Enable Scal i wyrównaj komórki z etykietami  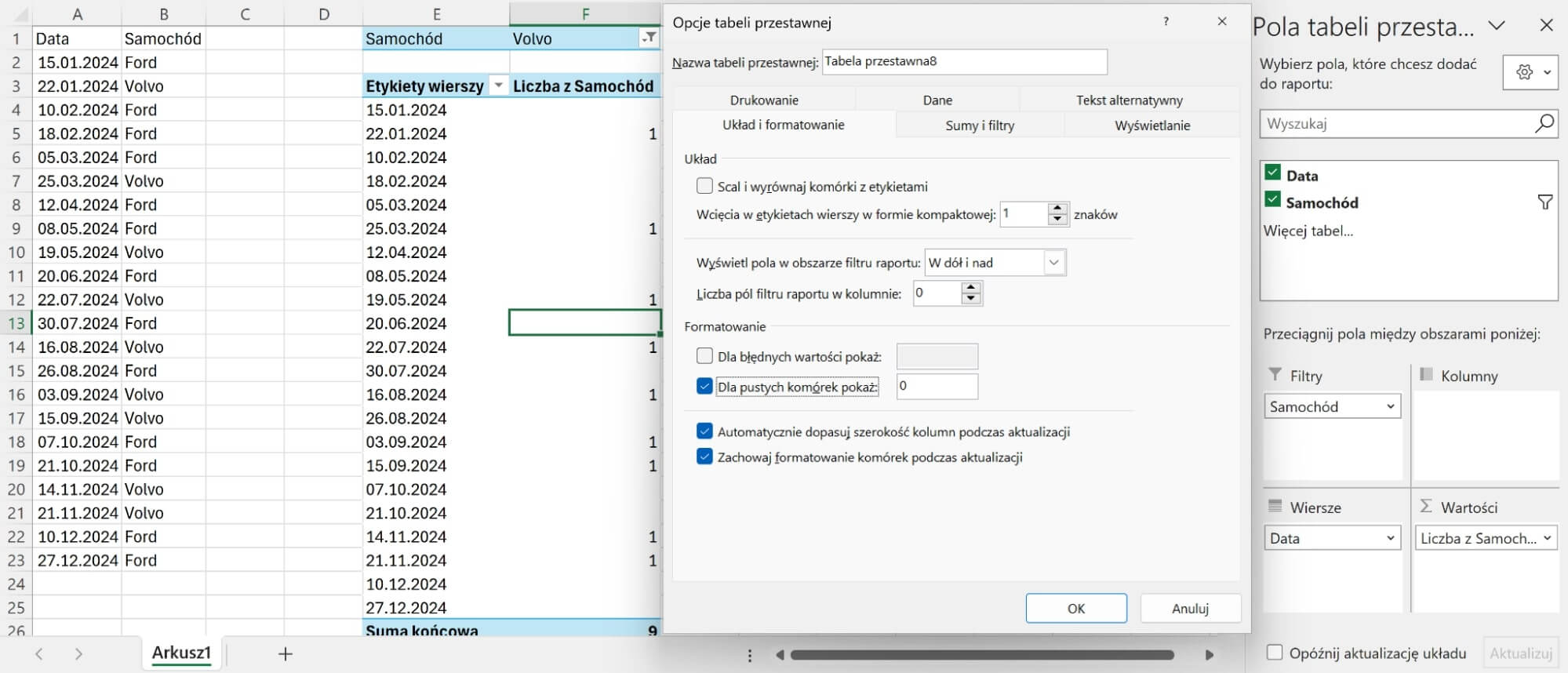click(704, 187)
